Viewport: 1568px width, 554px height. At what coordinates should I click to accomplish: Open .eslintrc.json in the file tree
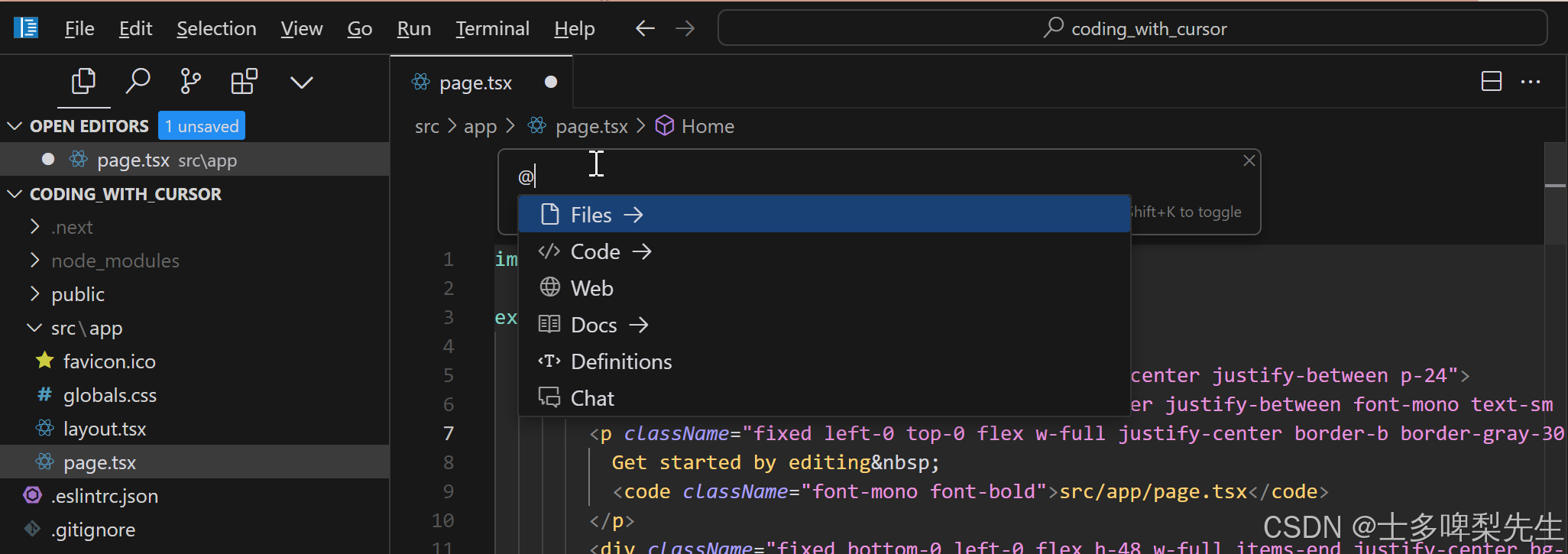(x=195, y=496)
